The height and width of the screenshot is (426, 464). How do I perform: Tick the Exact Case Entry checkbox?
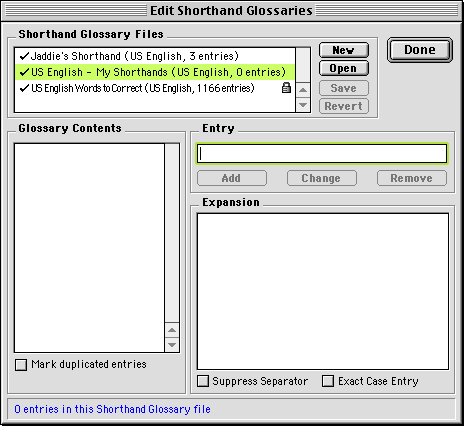(328, 381)
